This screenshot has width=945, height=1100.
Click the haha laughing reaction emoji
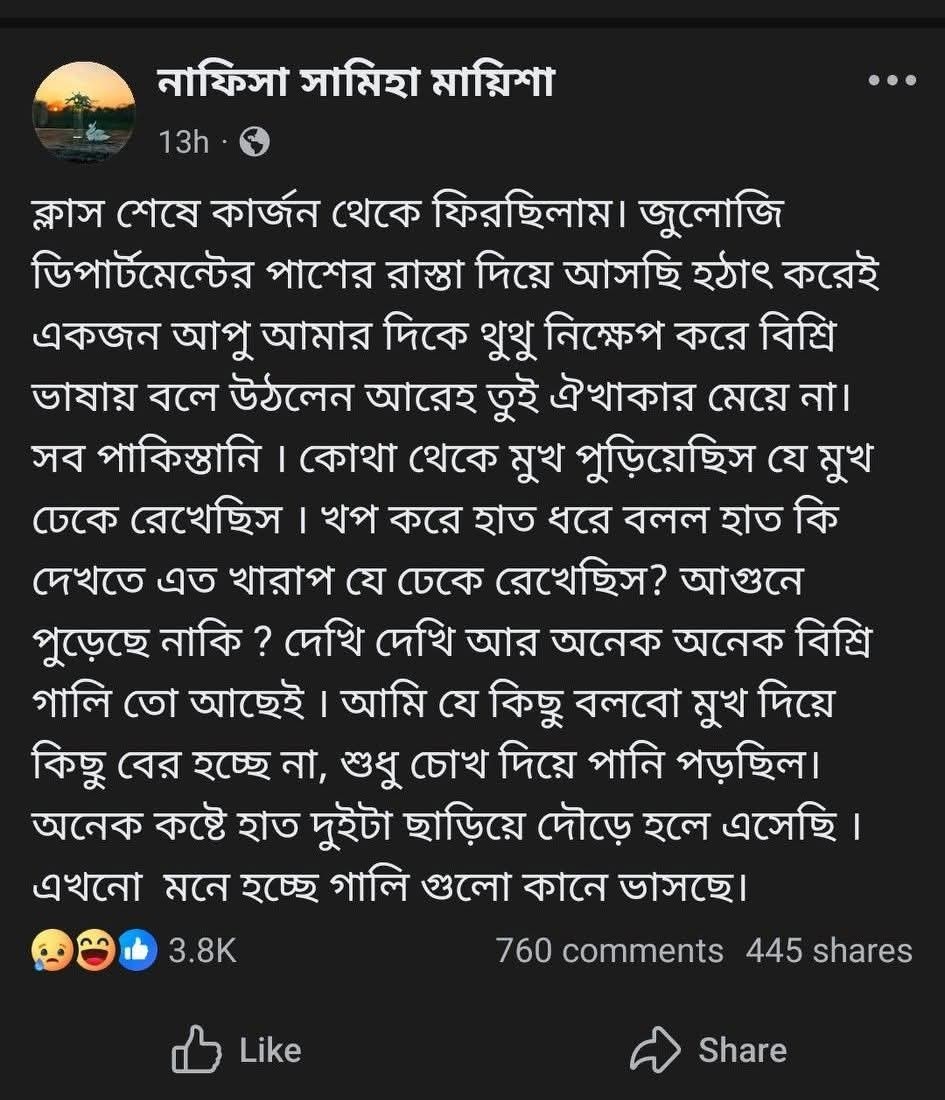click(x=95, y=950)
